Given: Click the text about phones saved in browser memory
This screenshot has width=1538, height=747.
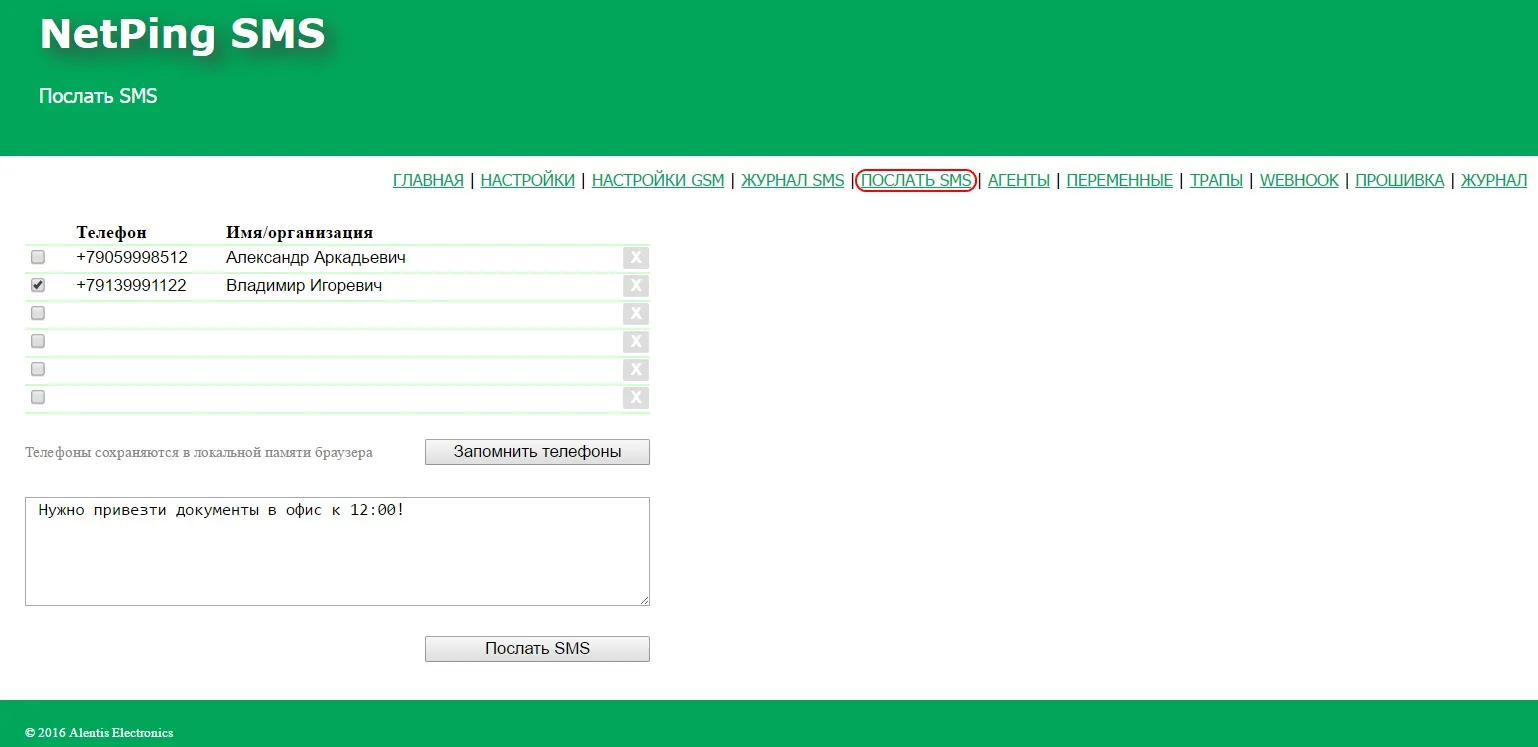Looking at the screenshot, I should (199, 453).
